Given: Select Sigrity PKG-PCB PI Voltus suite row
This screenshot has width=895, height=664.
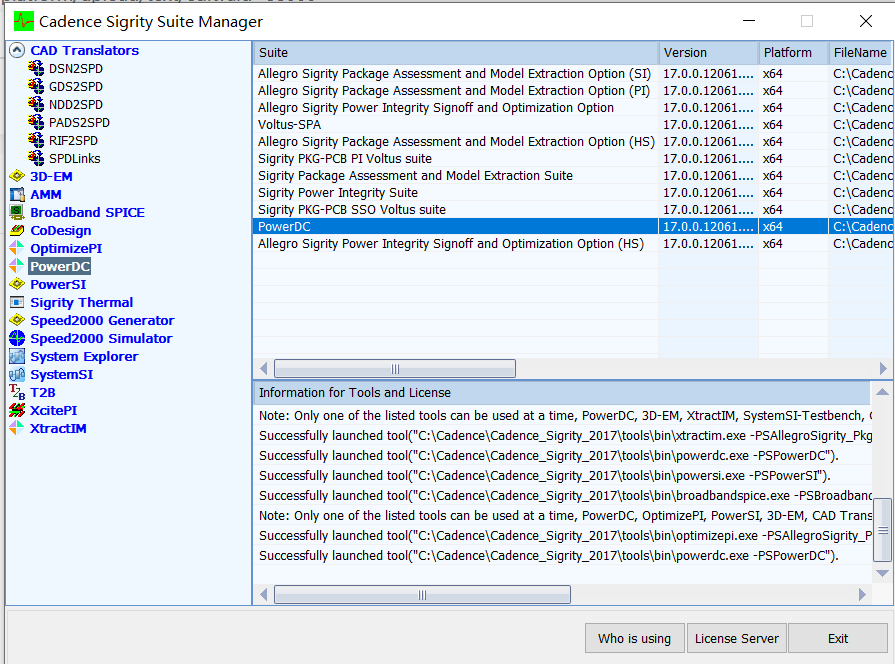Looking at the screenshot, I should click(x=574, y=159).
